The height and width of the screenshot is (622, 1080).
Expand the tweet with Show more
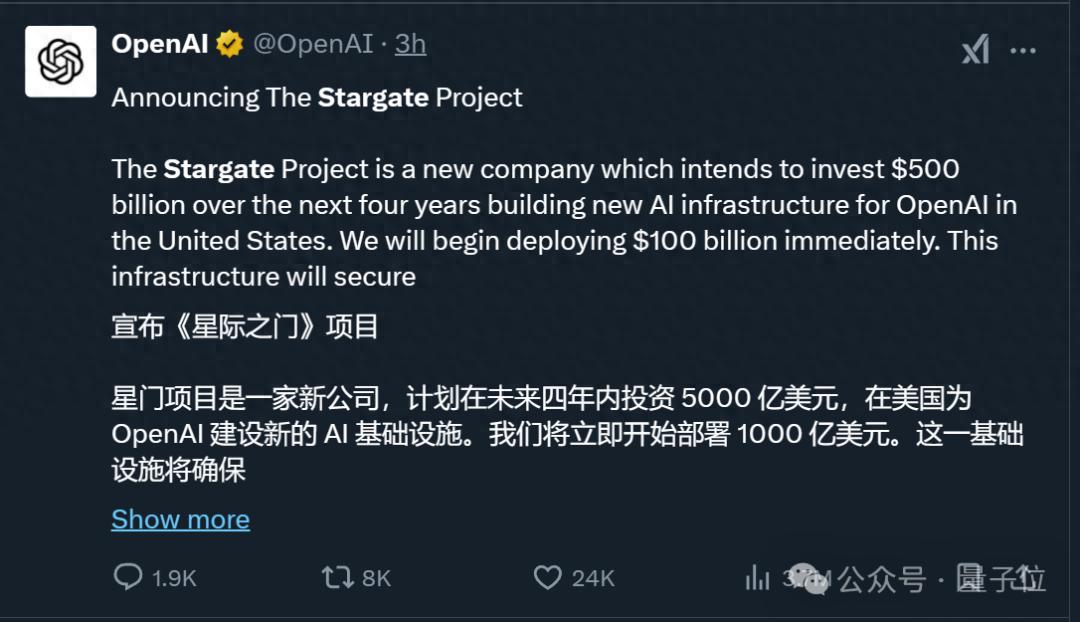pyautogui.click(x=180, y=519)
